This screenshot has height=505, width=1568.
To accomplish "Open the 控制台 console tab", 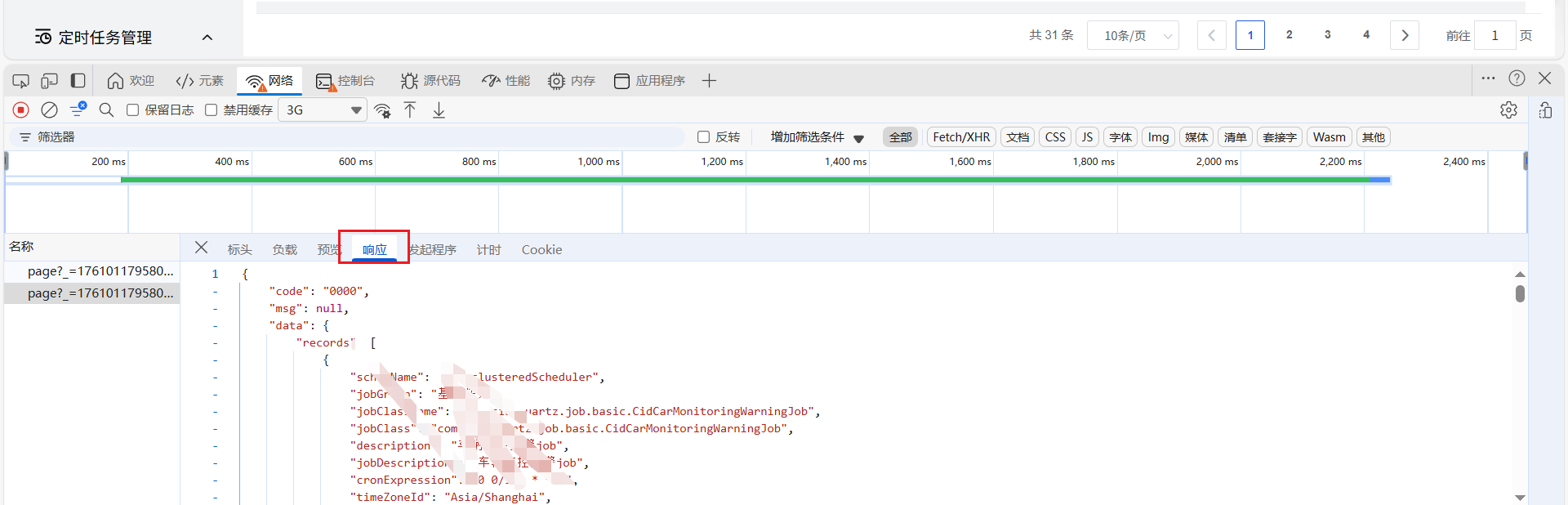I will tap(345, 81).
